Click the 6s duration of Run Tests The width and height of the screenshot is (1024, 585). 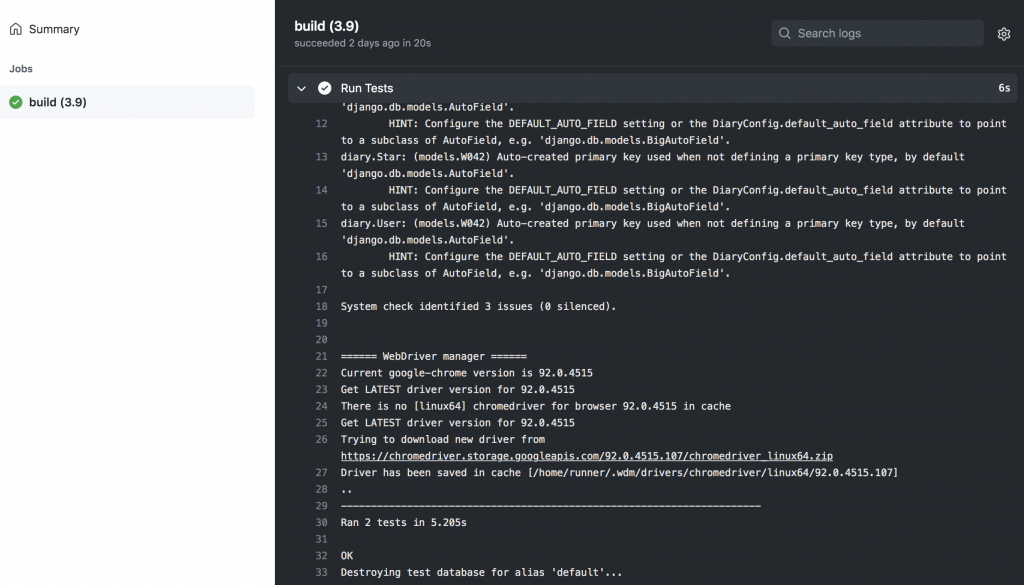coord(1004,88)
